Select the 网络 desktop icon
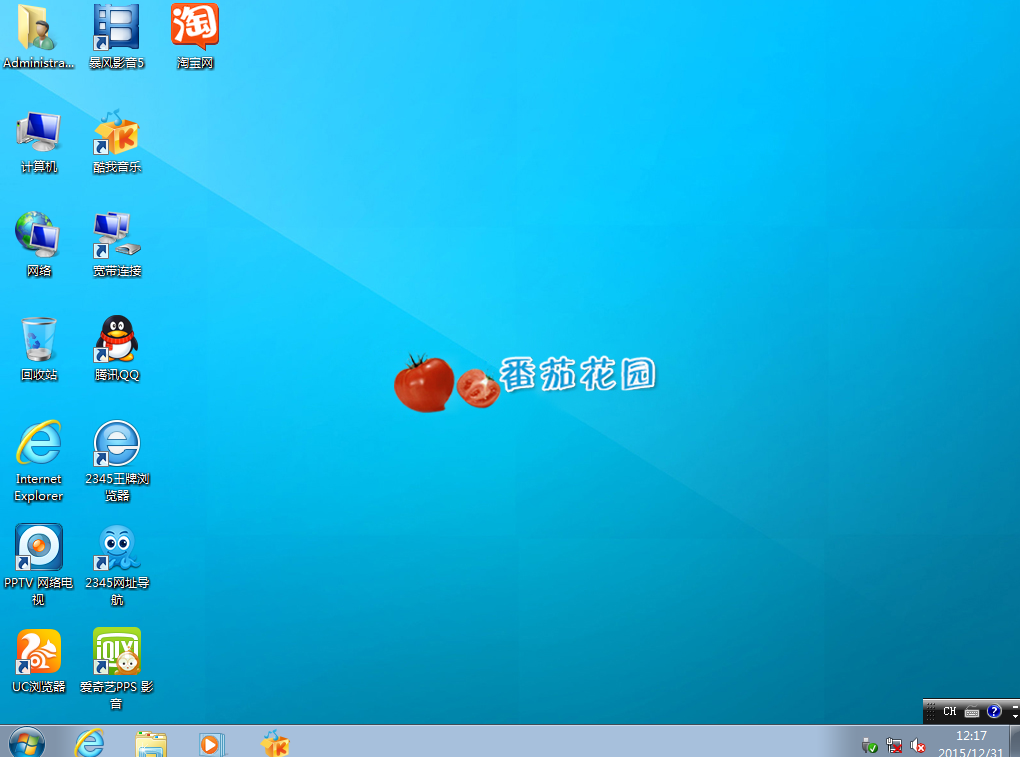The image size is (1020, 757). pyautogui.click(x=38, y=245)
